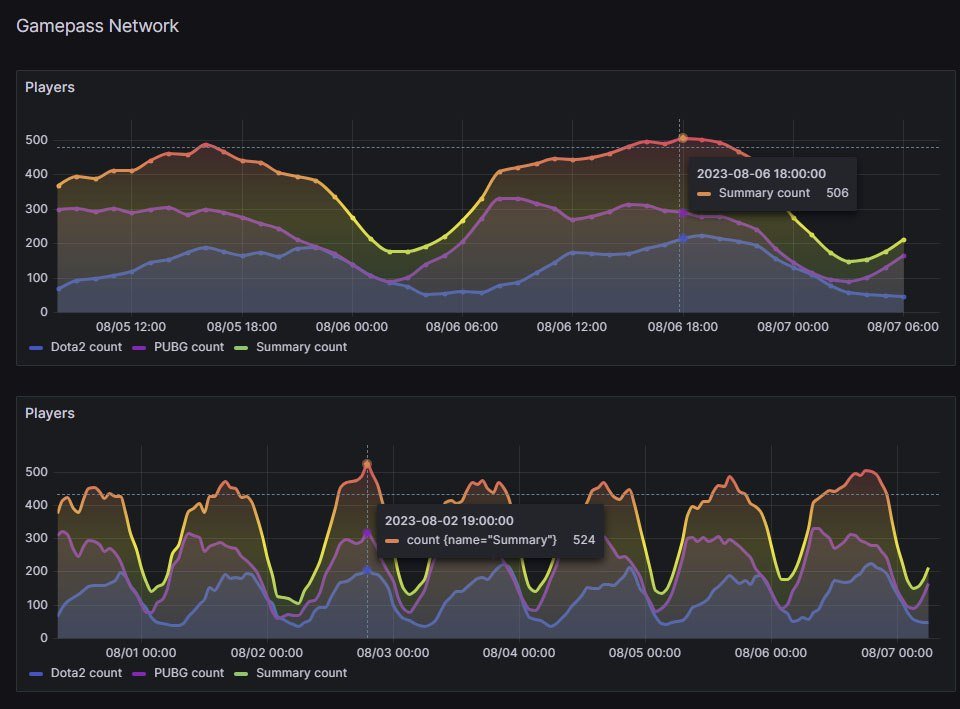Click the 08/03 00:00 axis label in bottom chart
The image size is (960, 709).
[x=393, y=653]
